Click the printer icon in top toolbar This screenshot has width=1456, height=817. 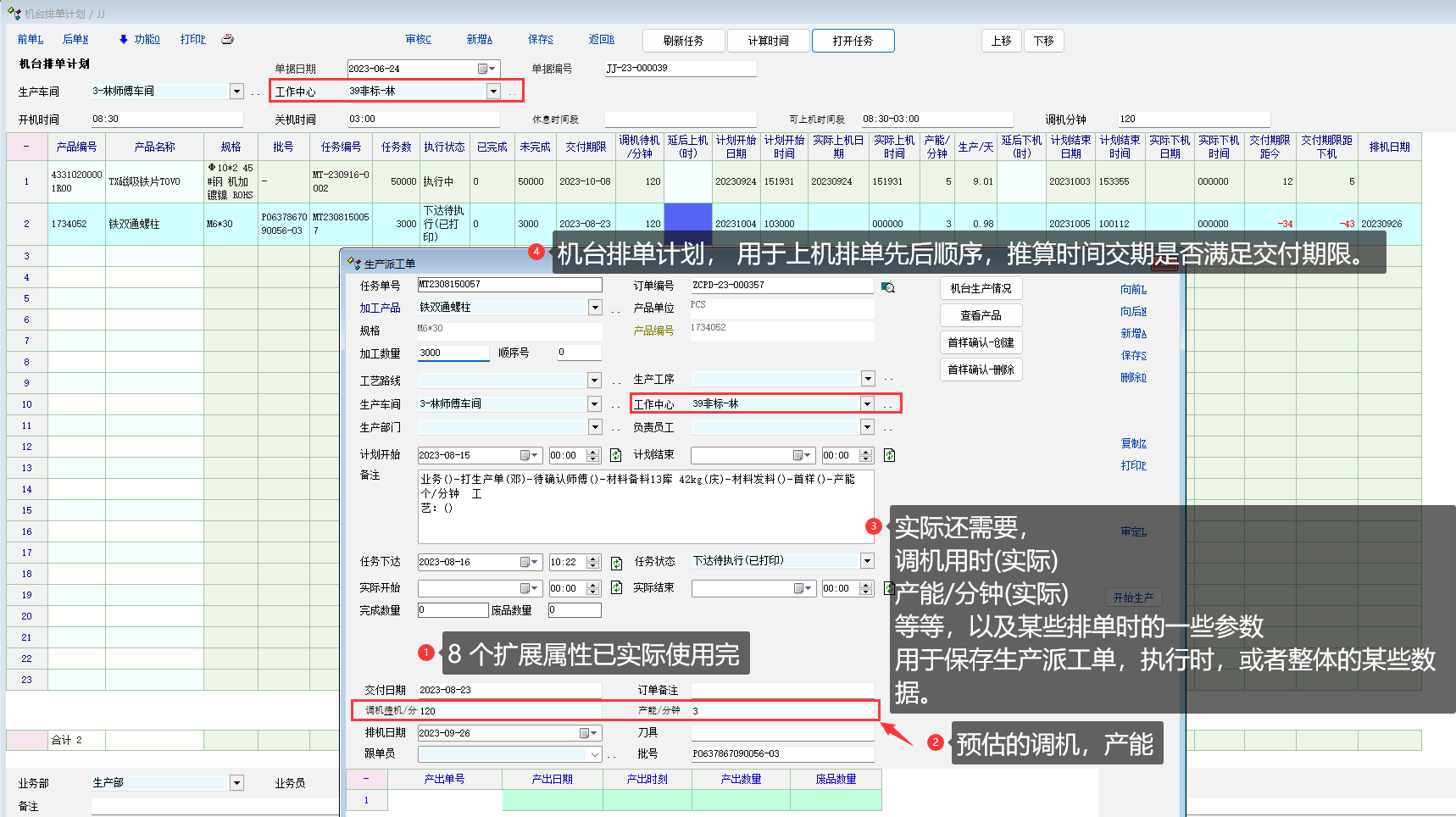pyautogui.click(x=227, y=39)
